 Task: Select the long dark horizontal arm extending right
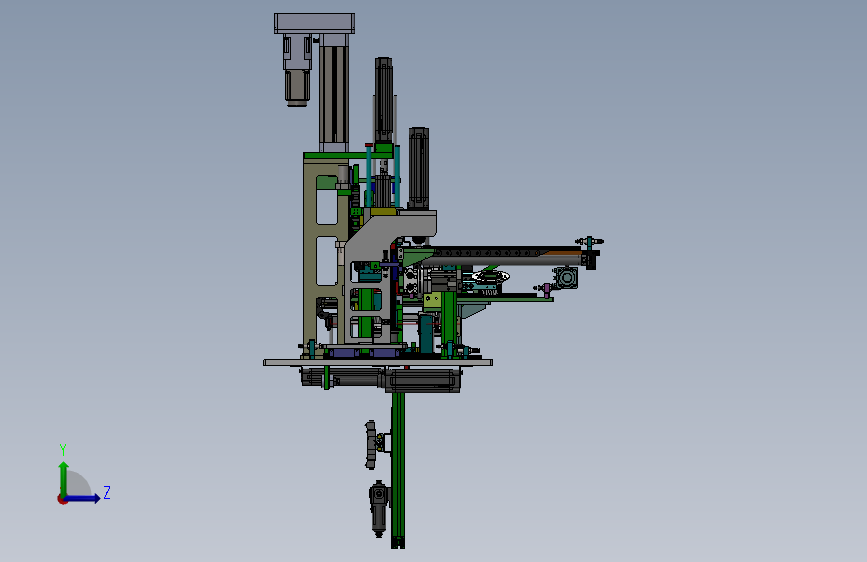(508, 256)
